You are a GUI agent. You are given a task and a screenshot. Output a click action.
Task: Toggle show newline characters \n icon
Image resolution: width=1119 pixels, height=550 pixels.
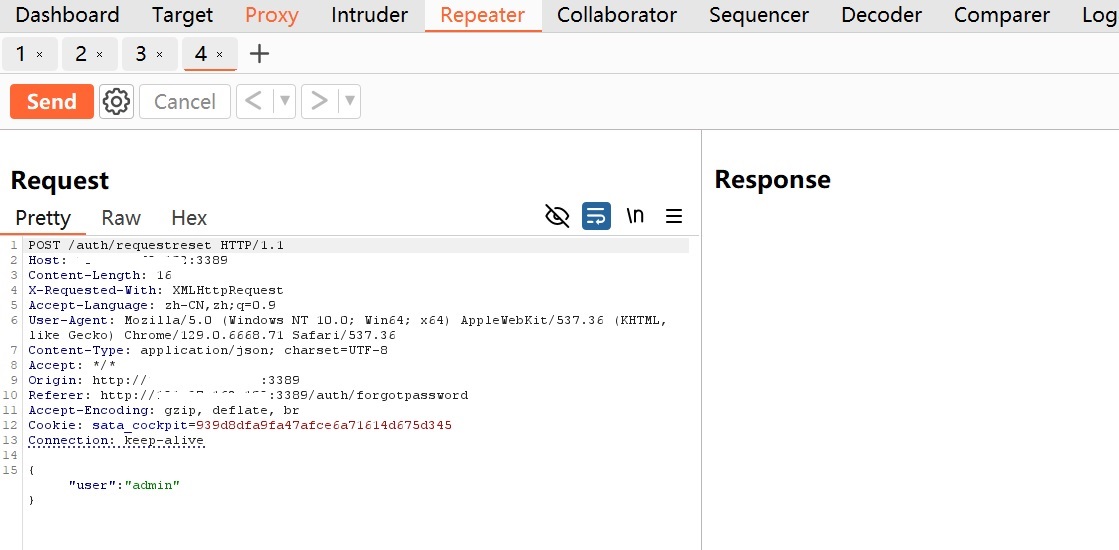pyautogui.click(x=635, y=216)
